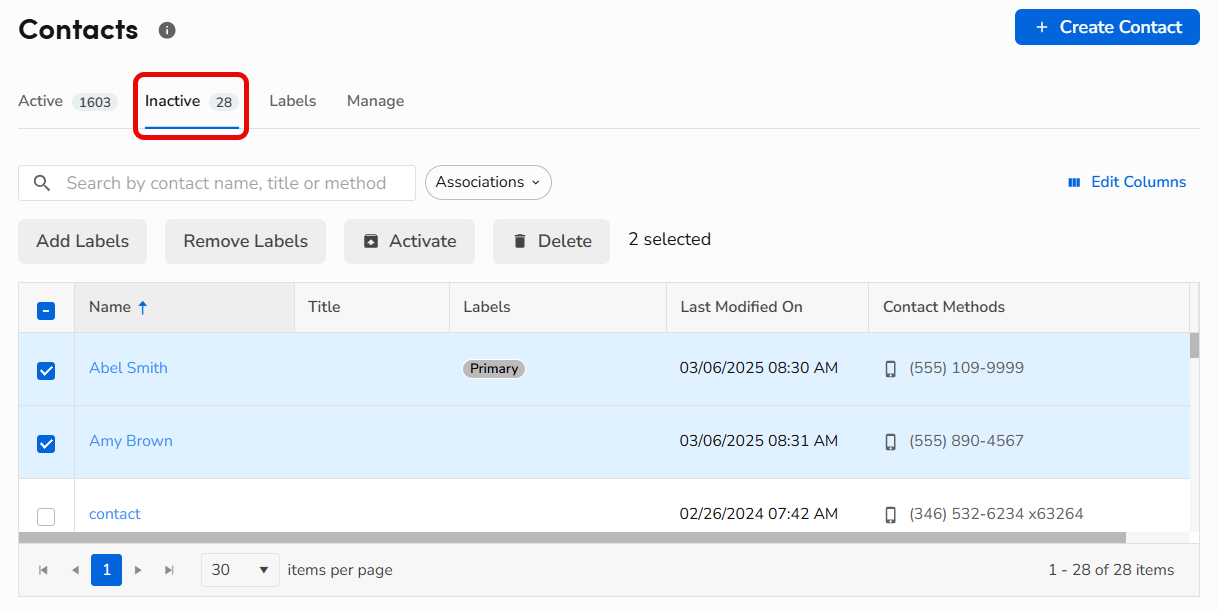Viewport: 1218px width, 612px height.
Task: Click the Contact Methods column header
Action: click(1029, 307)
